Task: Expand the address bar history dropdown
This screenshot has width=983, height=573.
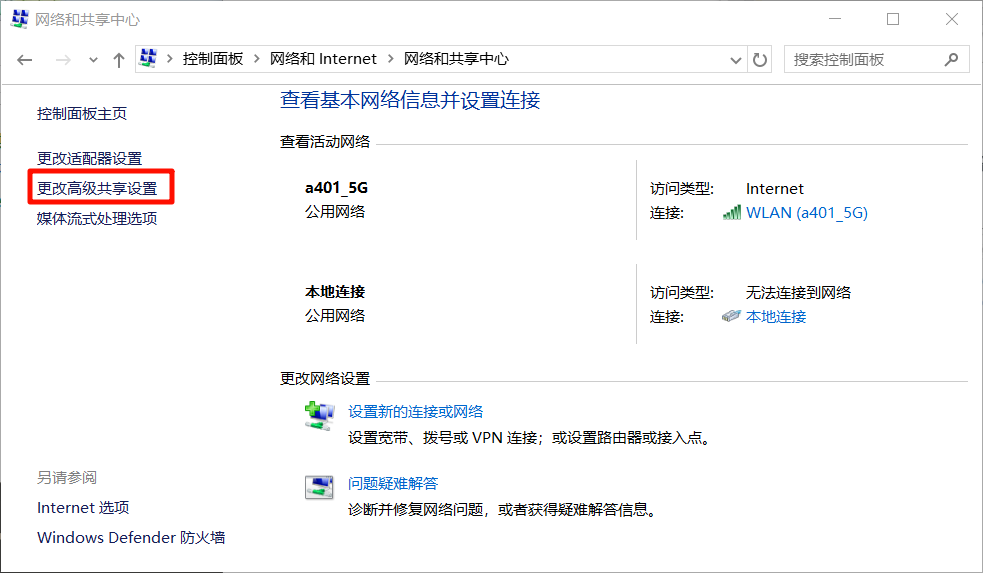Action: coord(736,60)
